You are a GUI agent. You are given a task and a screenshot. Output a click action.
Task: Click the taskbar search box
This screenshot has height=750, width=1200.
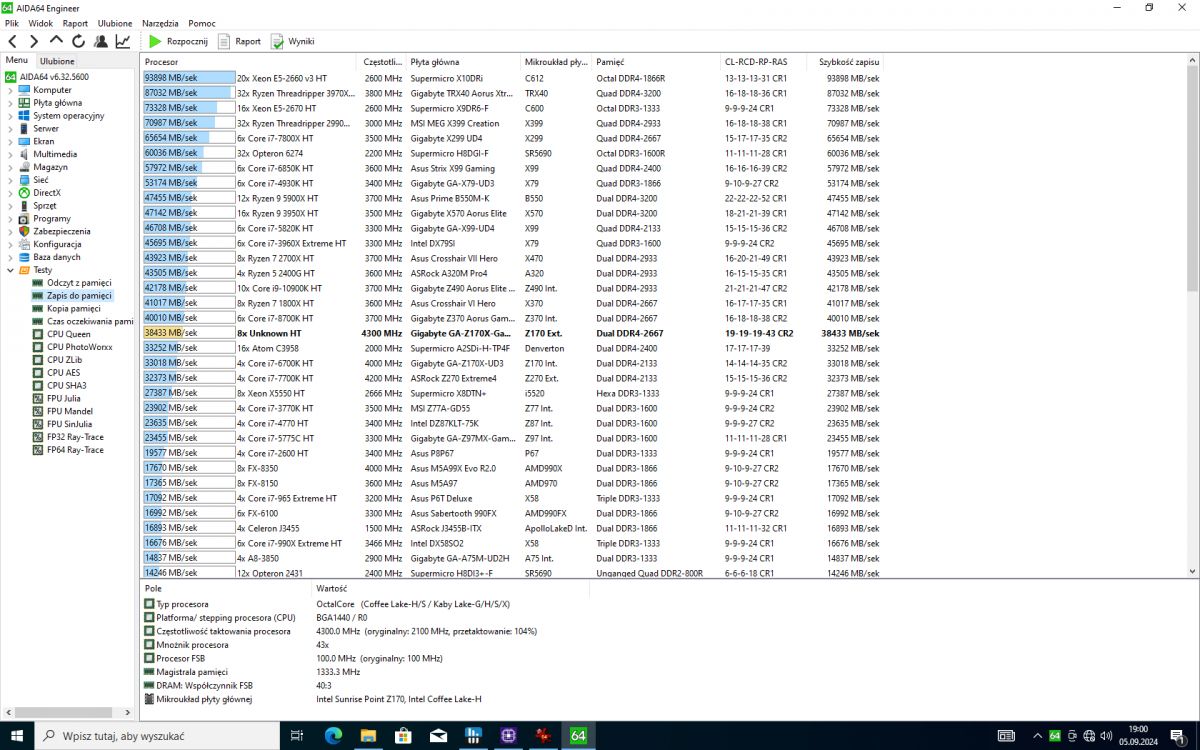(159, 735)
